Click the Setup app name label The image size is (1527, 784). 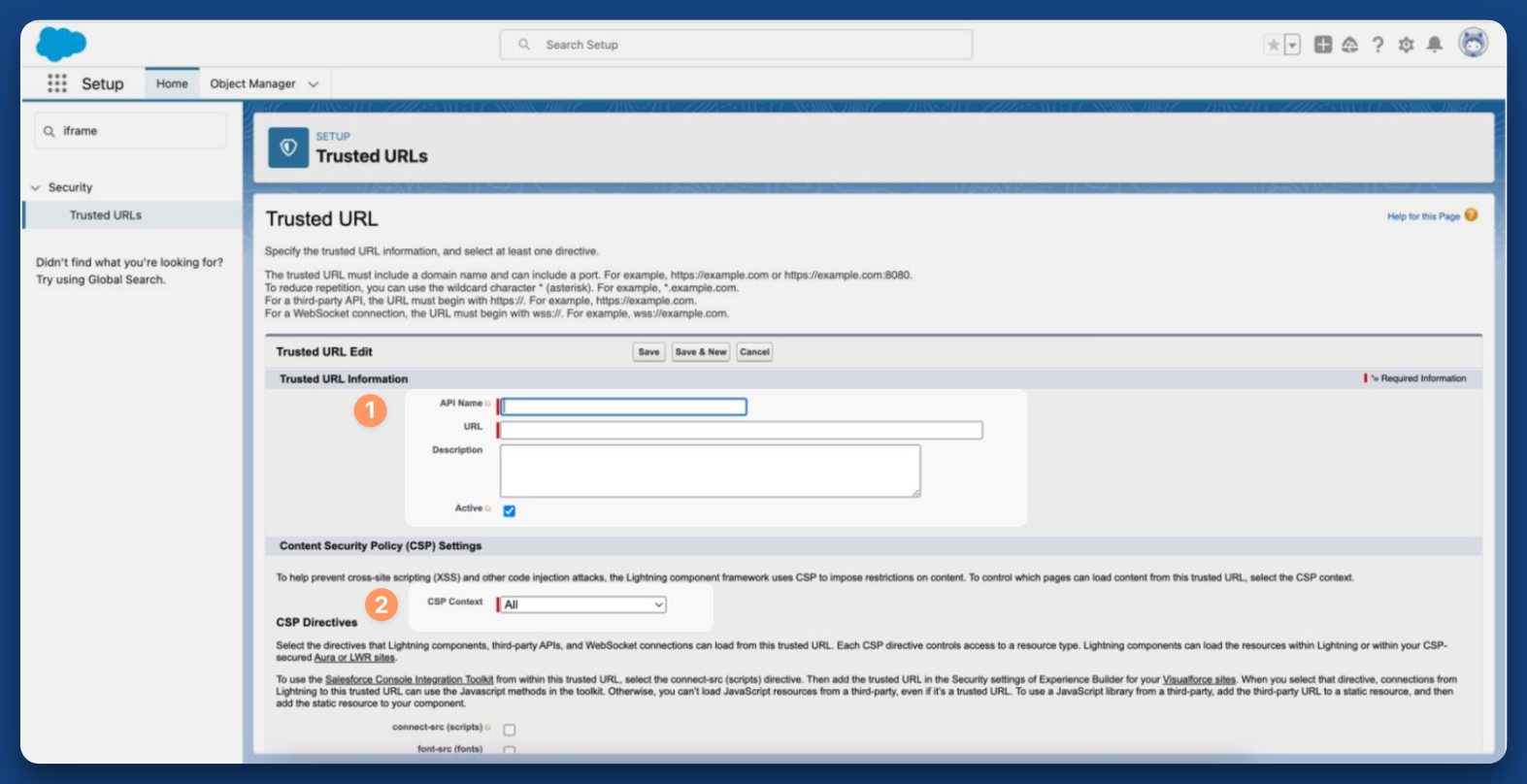pos(103,84)
